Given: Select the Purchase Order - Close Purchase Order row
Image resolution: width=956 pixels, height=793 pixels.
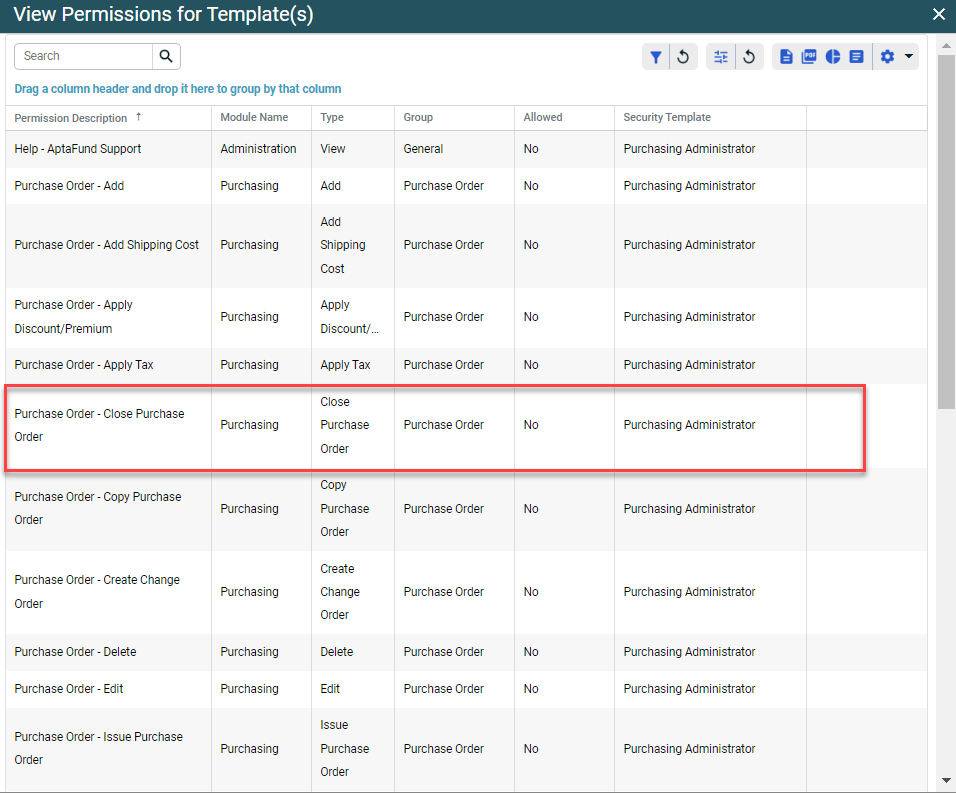Looking at the screenshot, I should point(434,426).
